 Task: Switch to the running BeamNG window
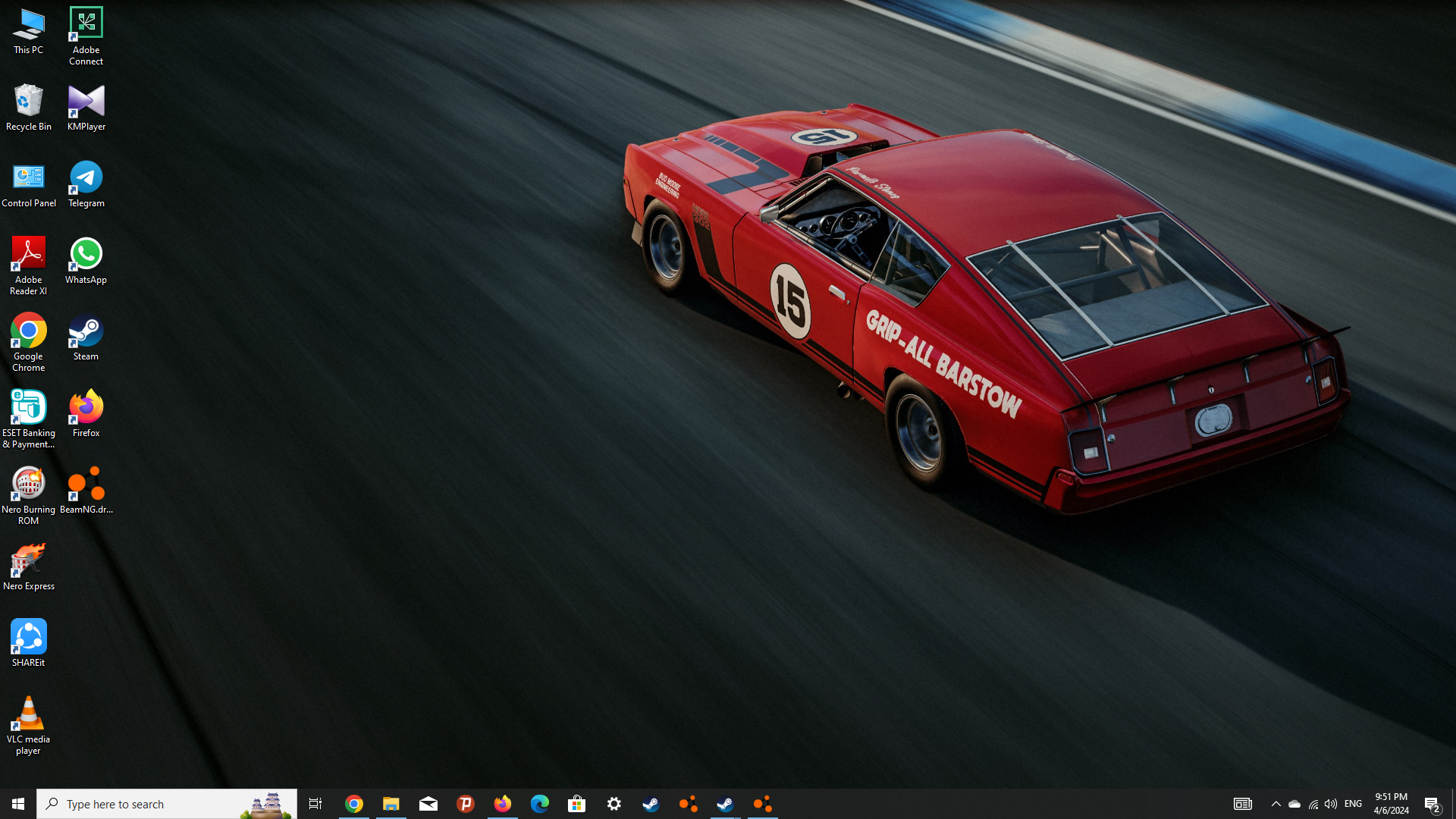762,804
